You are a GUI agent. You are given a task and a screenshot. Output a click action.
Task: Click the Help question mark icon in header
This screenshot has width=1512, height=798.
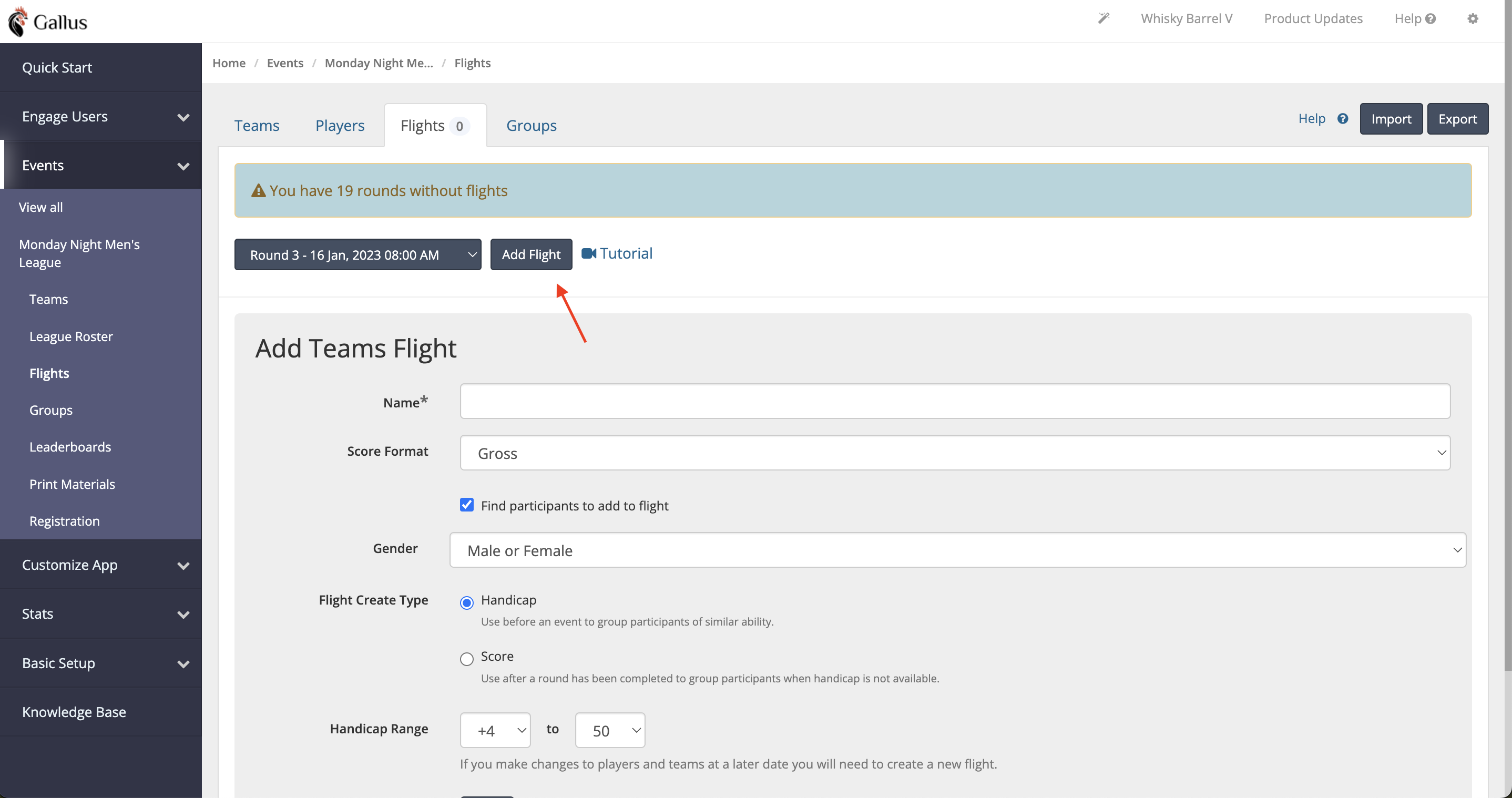(1431, 19)
